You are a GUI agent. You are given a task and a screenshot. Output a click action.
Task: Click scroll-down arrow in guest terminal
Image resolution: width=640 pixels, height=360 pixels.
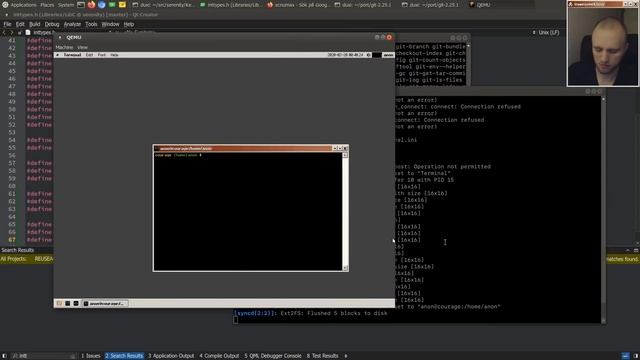pos(345,268)
